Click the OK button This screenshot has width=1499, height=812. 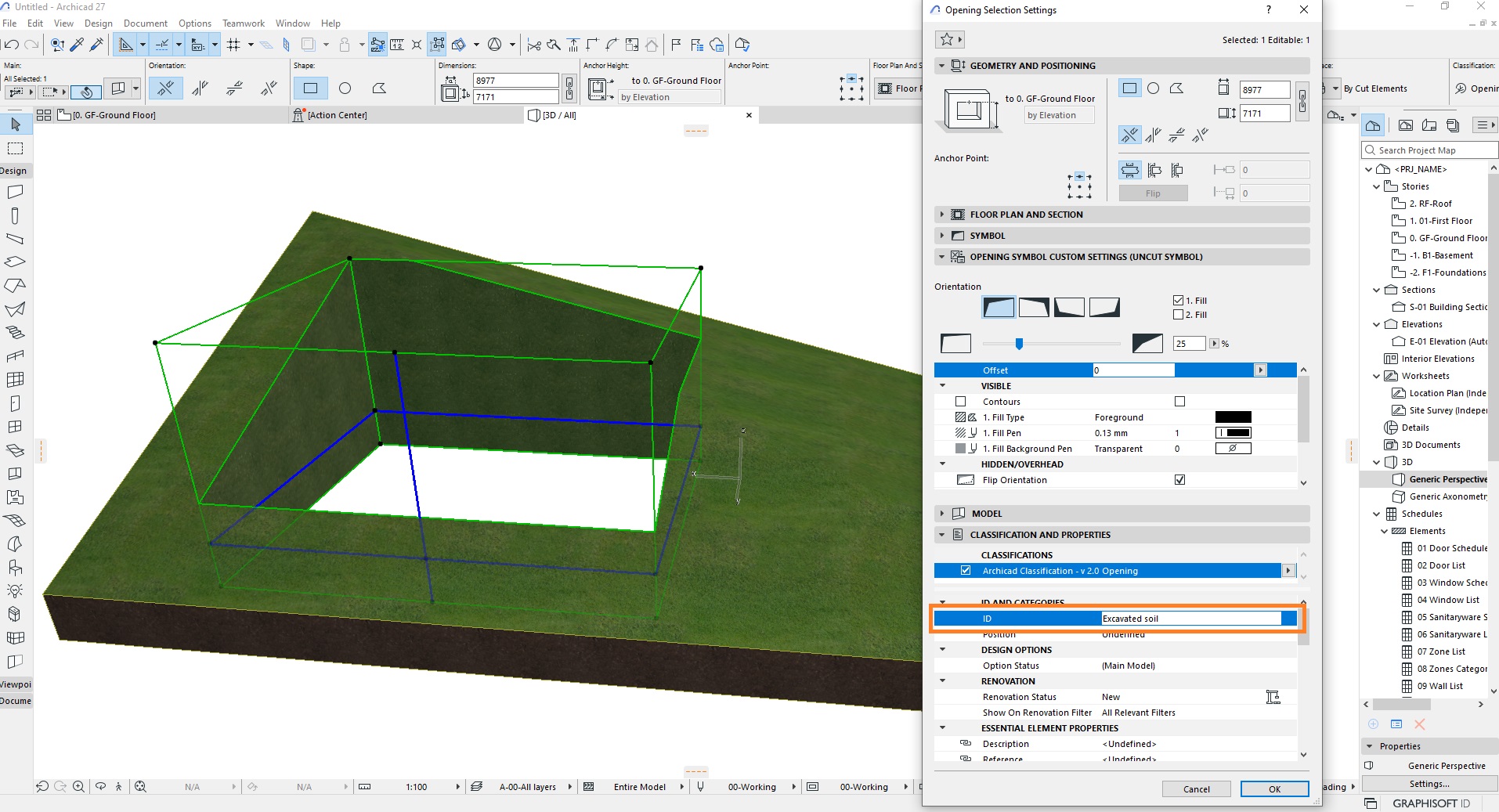click(x=1274, y=789)
